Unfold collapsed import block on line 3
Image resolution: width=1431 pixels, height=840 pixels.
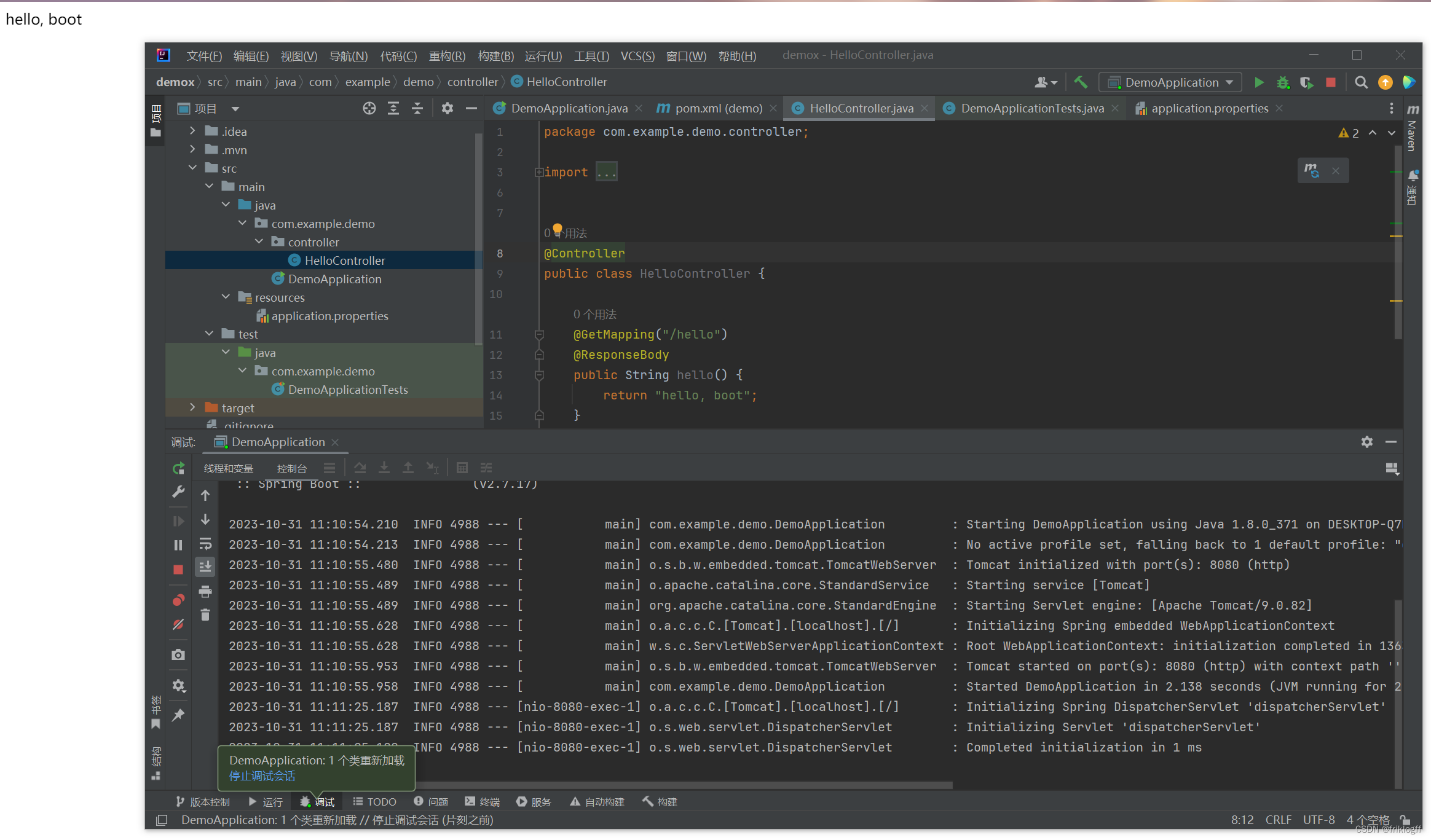539,173
